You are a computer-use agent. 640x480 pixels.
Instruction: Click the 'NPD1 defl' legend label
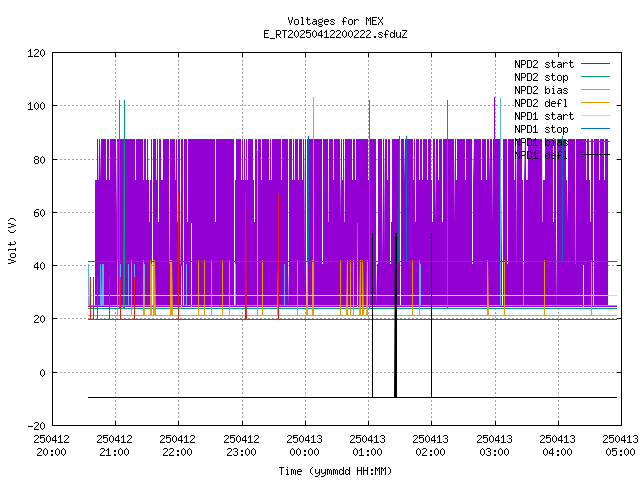(x=541, y=155)
